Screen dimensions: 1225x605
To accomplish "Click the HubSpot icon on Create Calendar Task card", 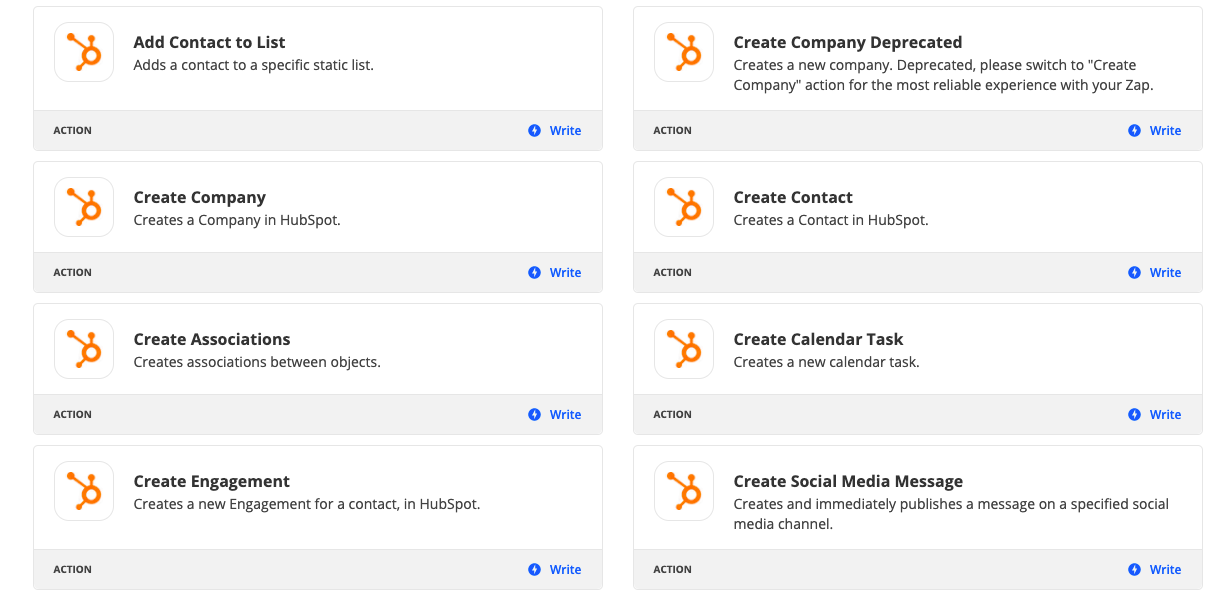I will [684, 349].
